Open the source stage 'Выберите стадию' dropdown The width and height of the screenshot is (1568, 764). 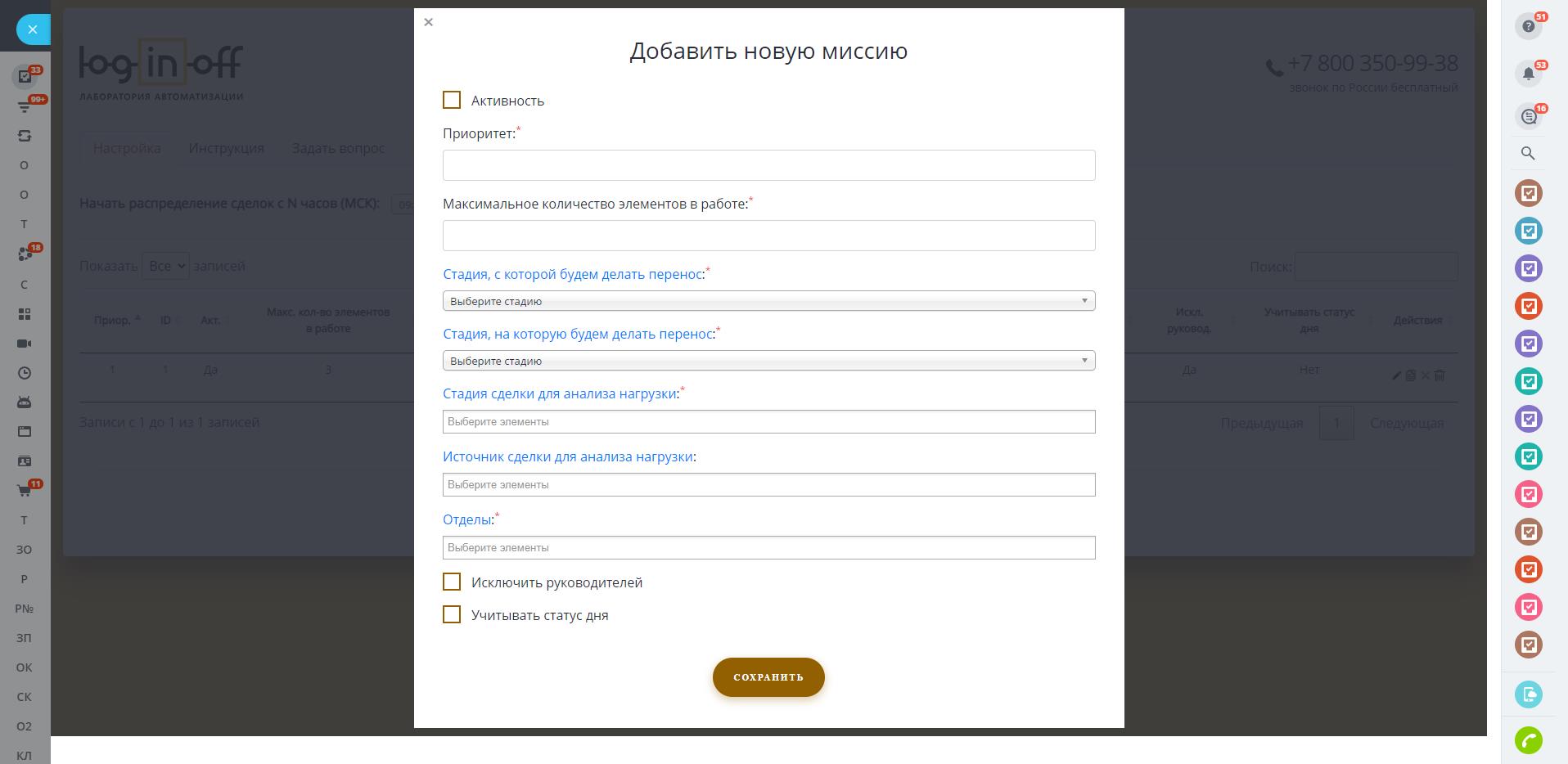(x=768, y=301)
